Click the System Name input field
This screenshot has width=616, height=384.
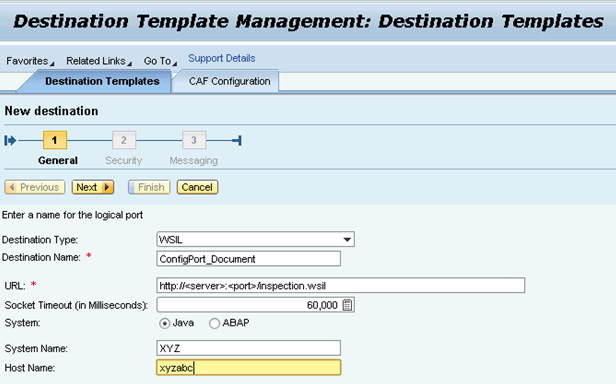click(248, 348)
